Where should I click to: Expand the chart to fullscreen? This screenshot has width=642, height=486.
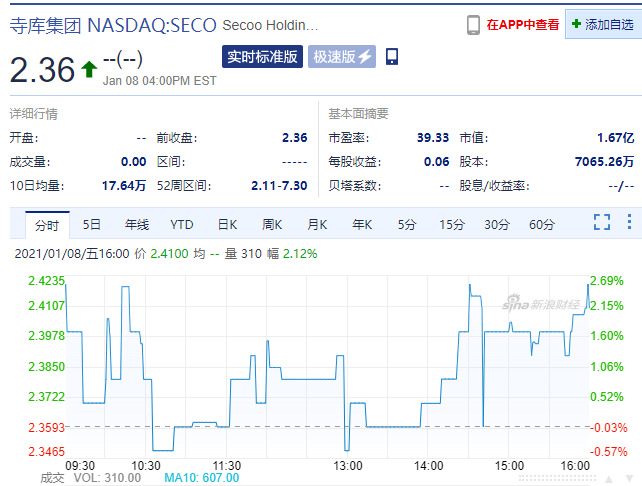(x=602, y=222)
